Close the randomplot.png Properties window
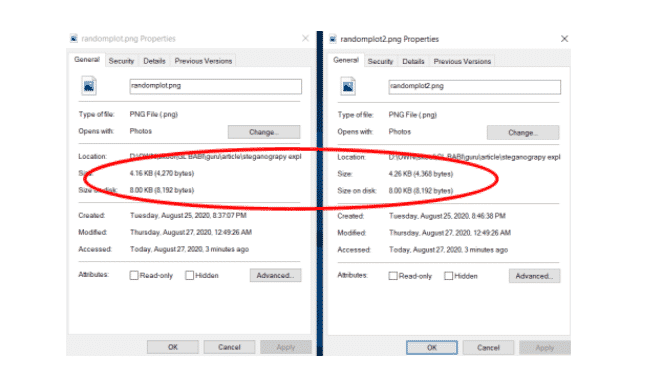Viewport: 658px width, 390px height. 306,39
